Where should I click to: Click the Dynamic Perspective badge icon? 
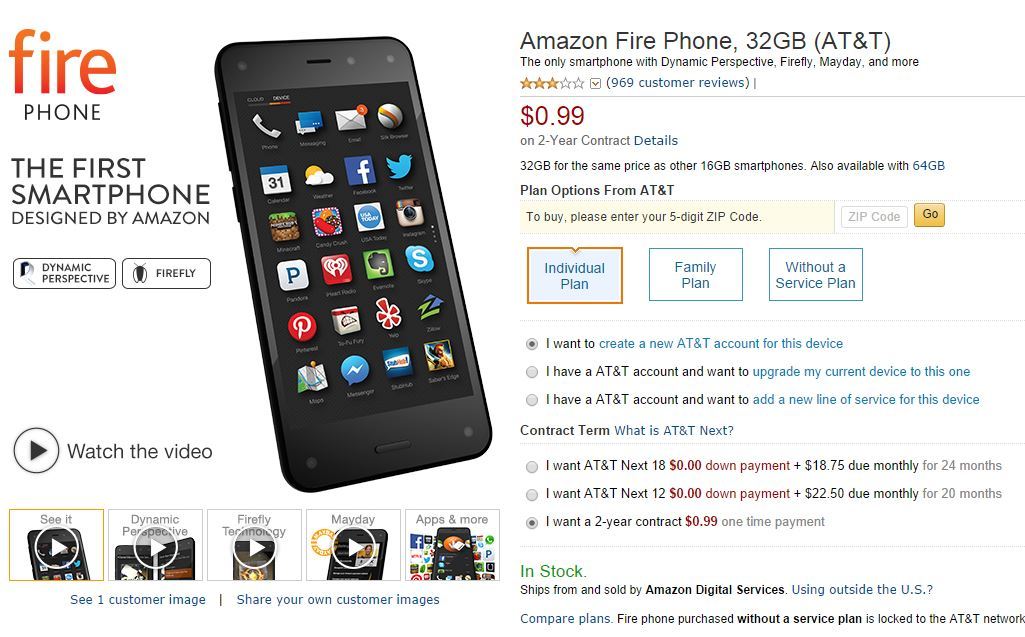click(64, 273)
